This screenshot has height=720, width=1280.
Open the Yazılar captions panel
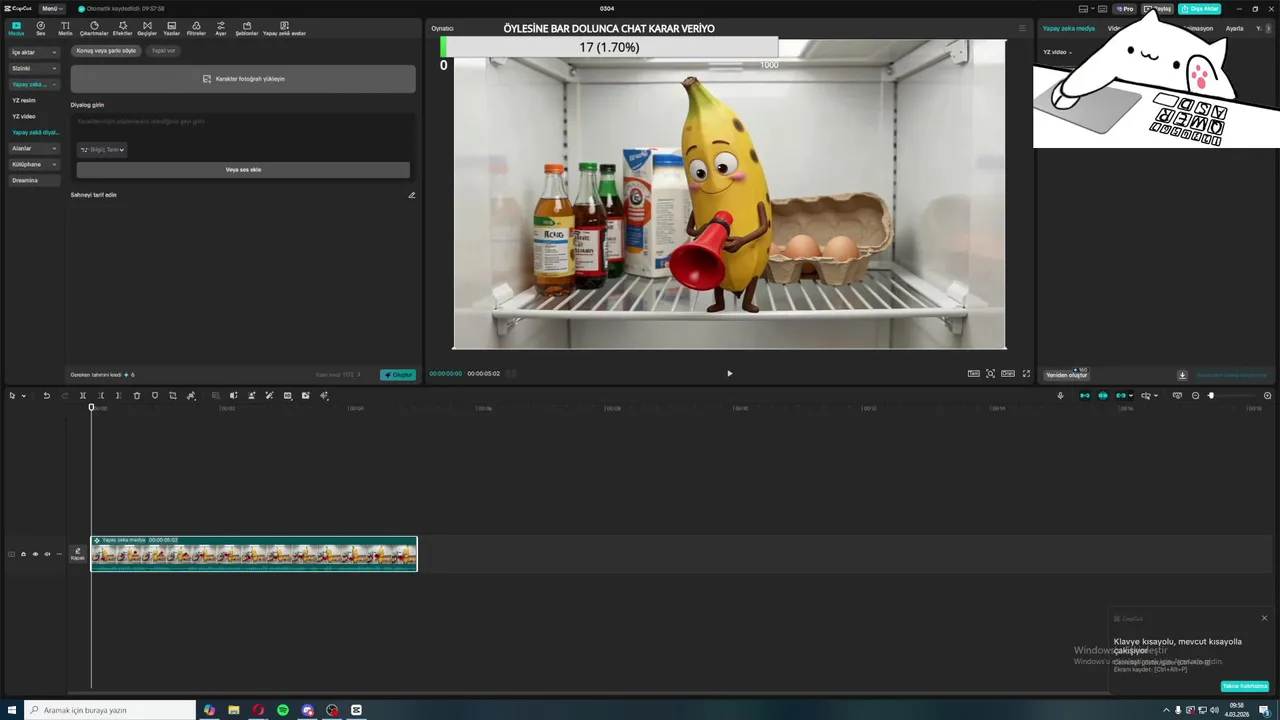click(172, 28)
